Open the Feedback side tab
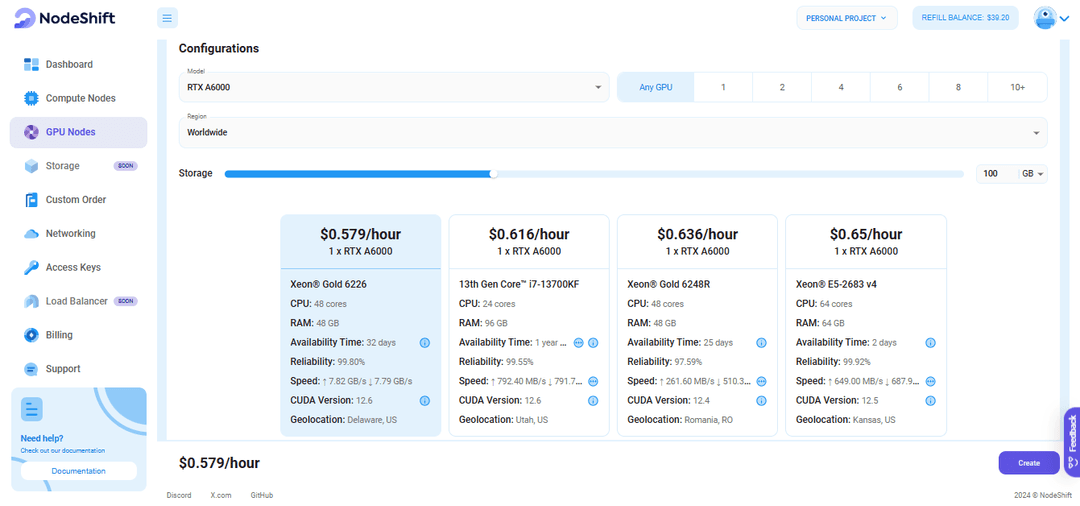The image size is (1080, 506). click(1072, 442)
